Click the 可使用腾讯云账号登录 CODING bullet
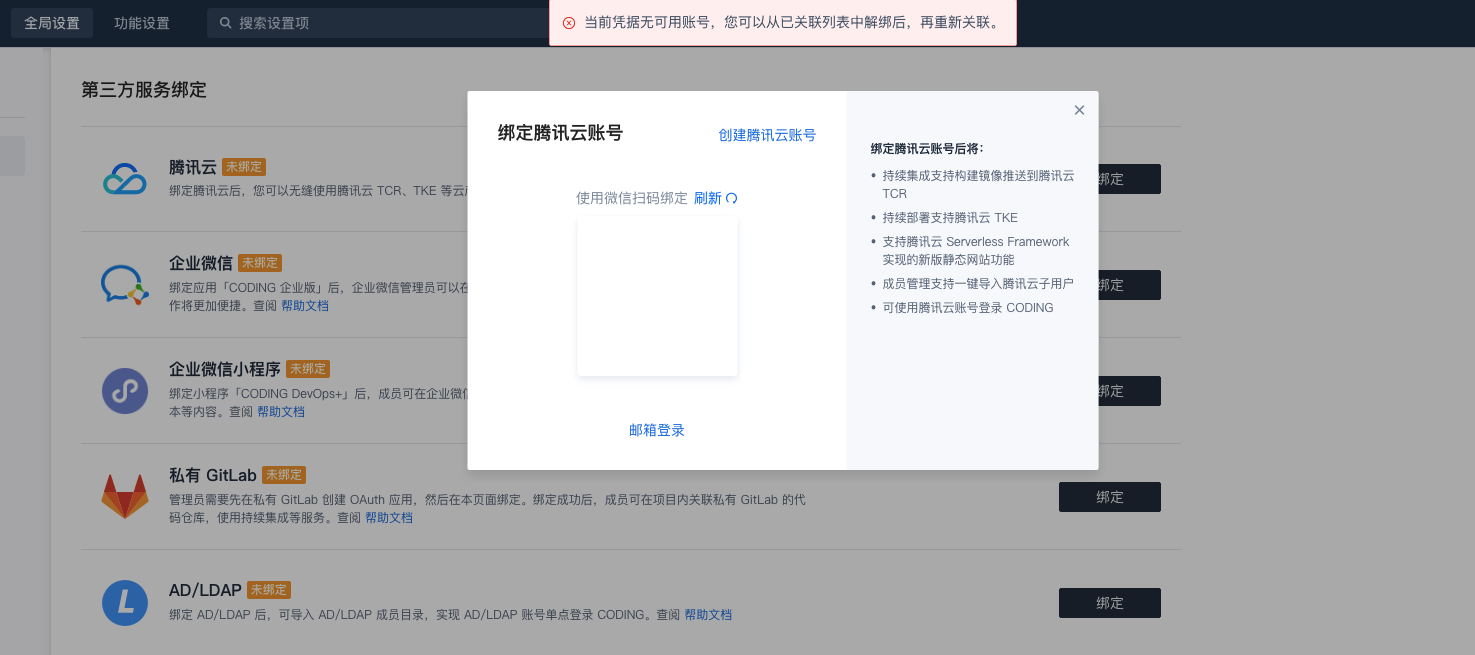The image size is (1475, 655). 968,308
